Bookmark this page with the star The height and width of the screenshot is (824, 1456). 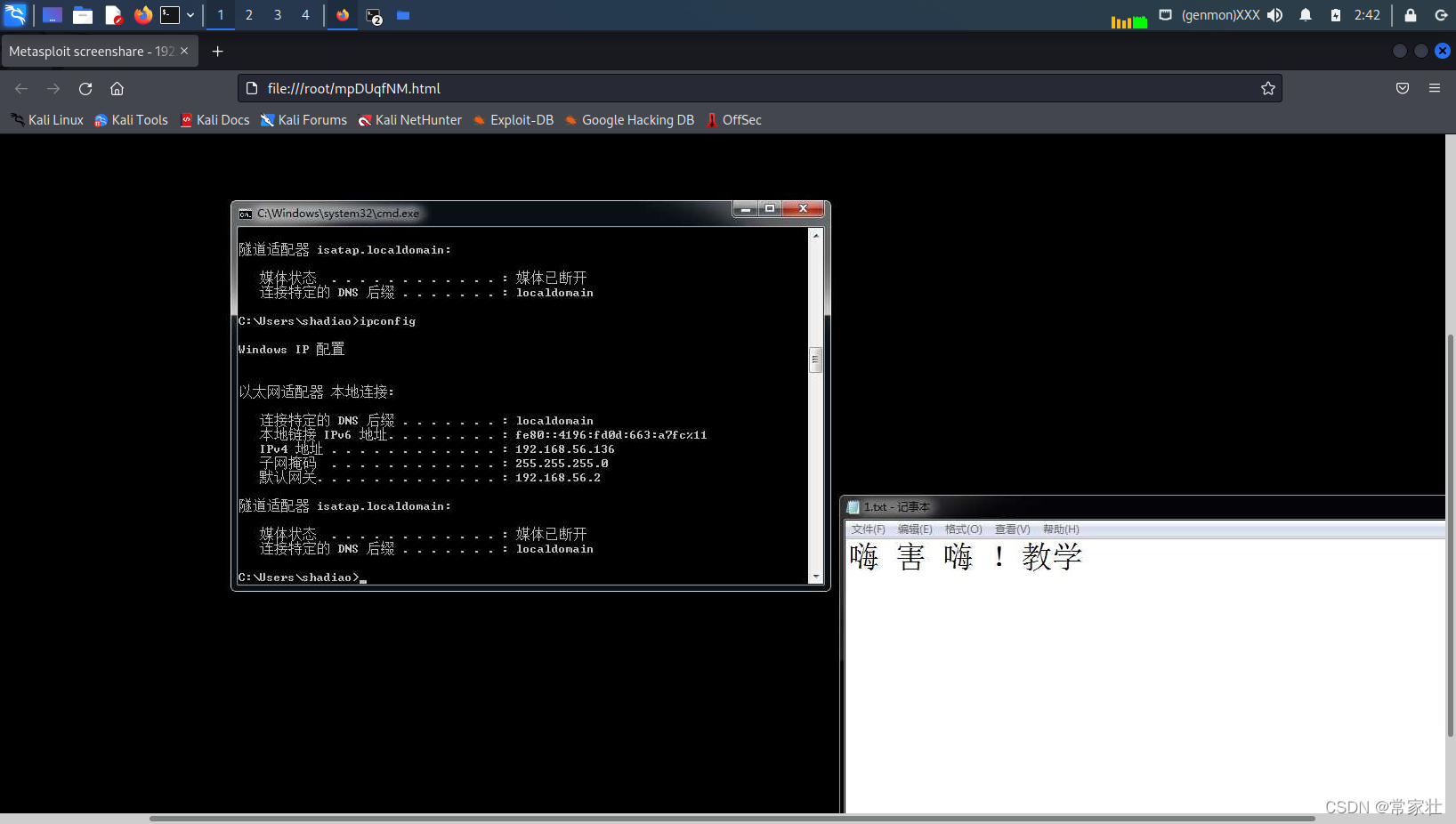[1268, 88]
